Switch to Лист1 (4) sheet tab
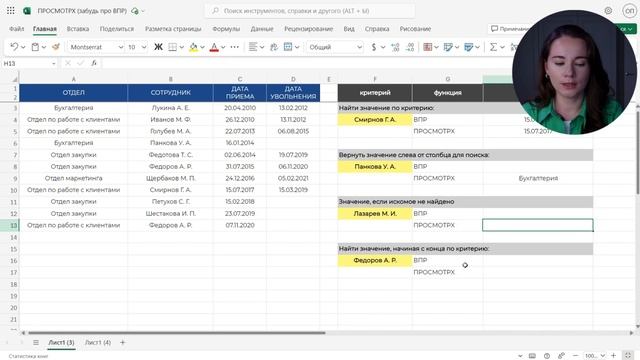Image resolution: width=640 pixels, height=360 pixels. 98,342
